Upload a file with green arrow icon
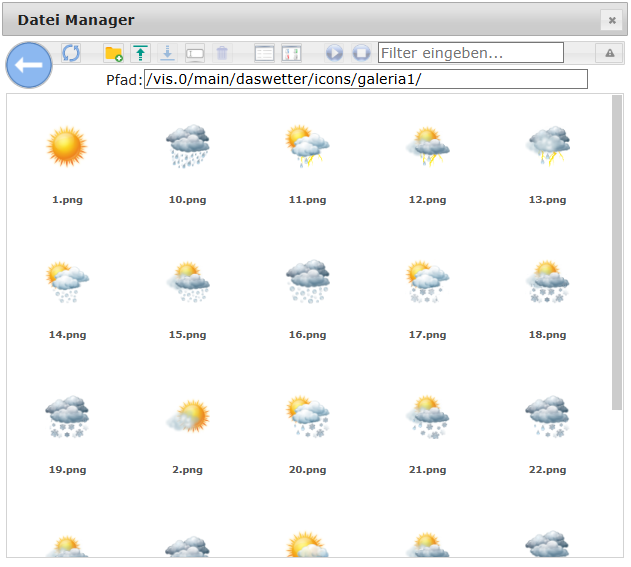This screenshot has height=567, width=631. point(140,53)
